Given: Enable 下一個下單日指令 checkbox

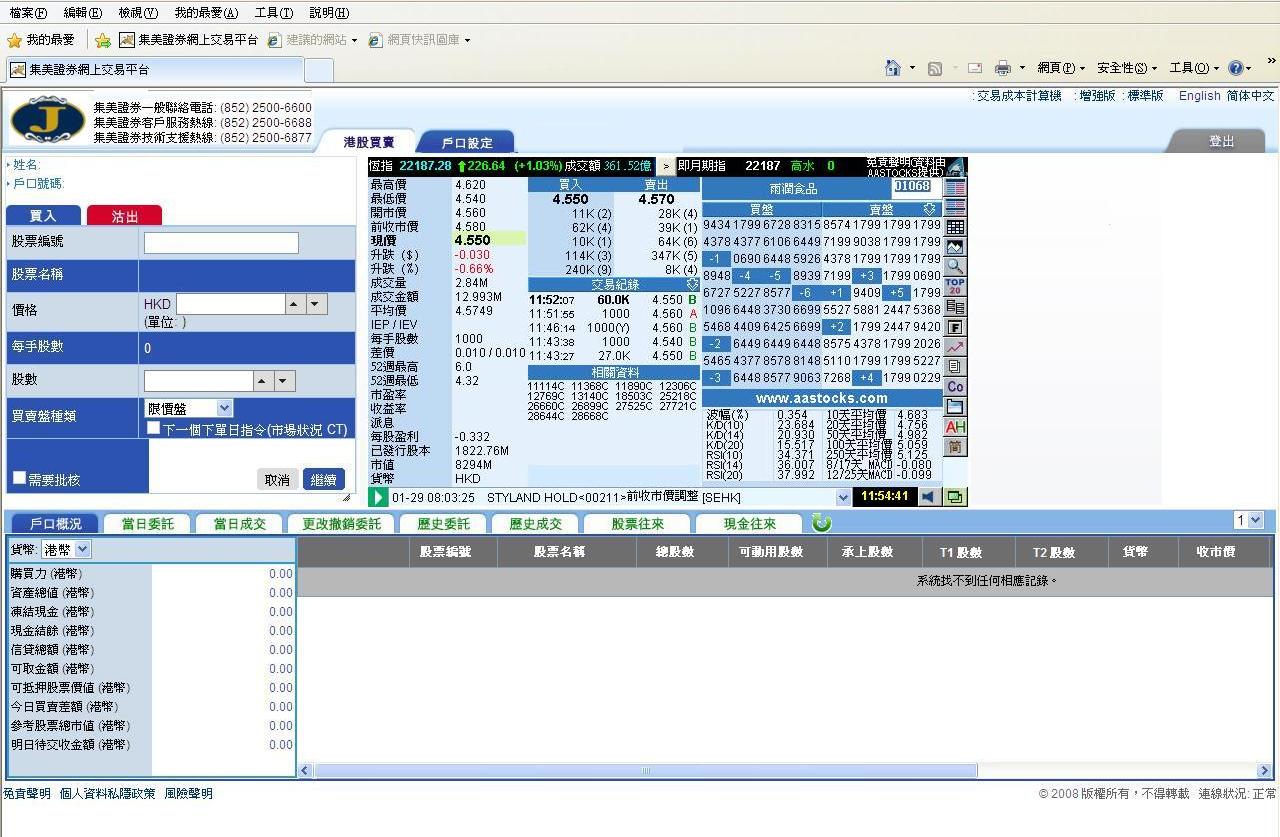Looking at the screenshot, I should (153, 428).
